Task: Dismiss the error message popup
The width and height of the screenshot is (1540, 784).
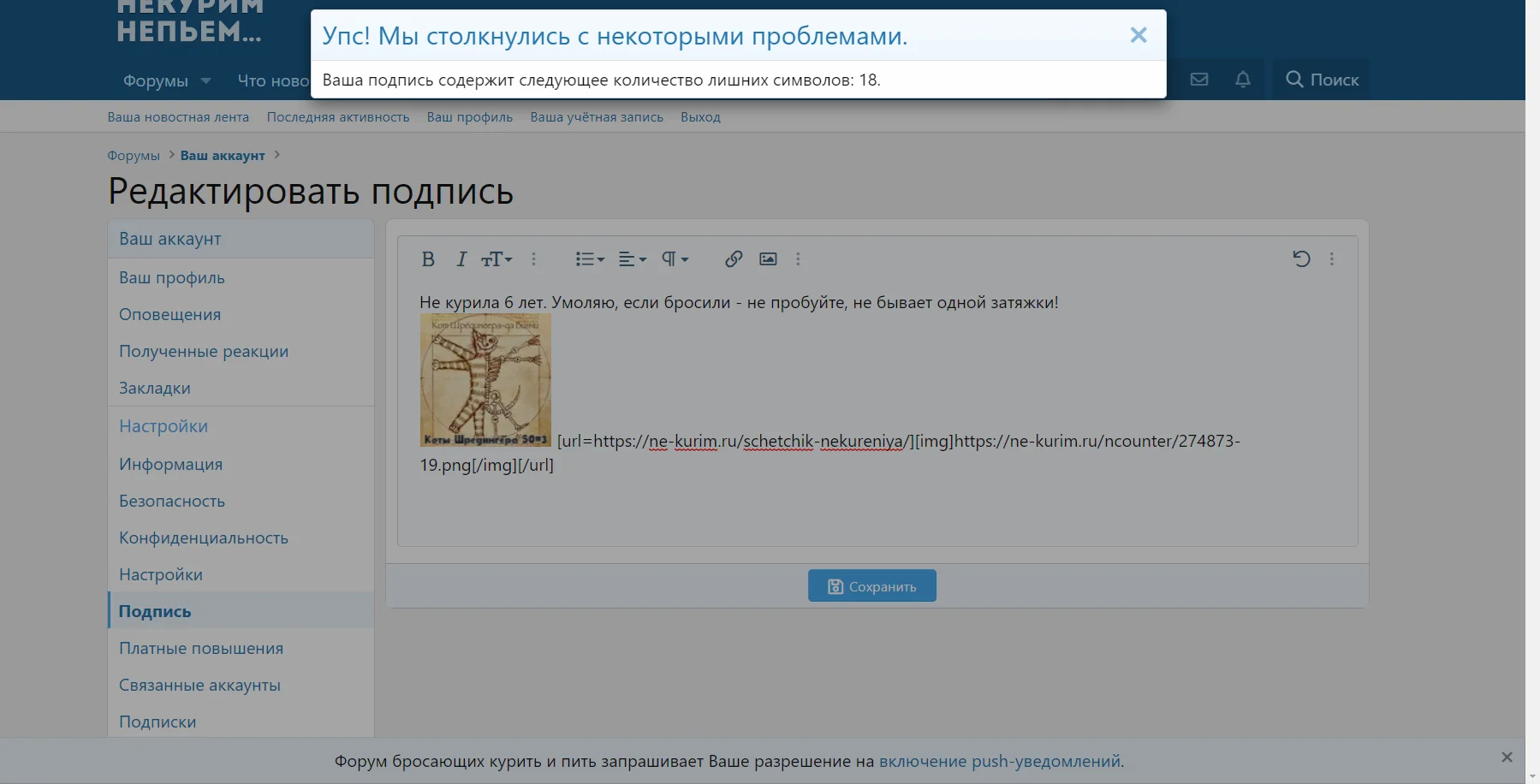Action: [x=1139, y=35]
